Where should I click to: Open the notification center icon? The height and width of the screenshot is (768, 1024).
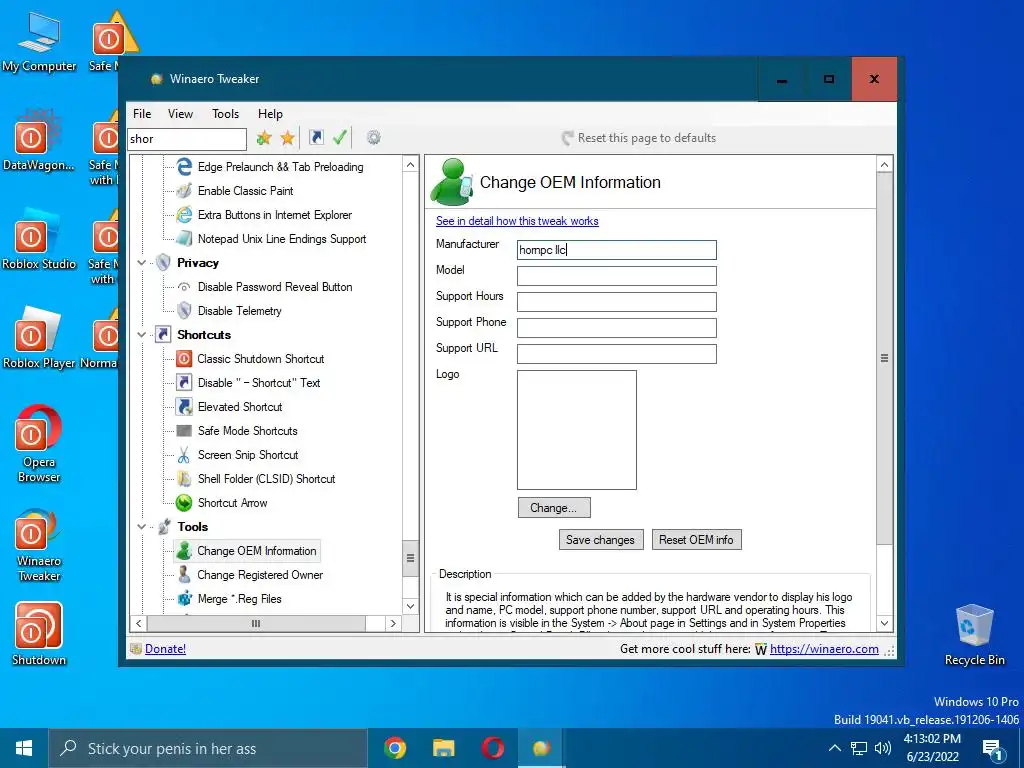pyautogui.click(x=993, y=748)
